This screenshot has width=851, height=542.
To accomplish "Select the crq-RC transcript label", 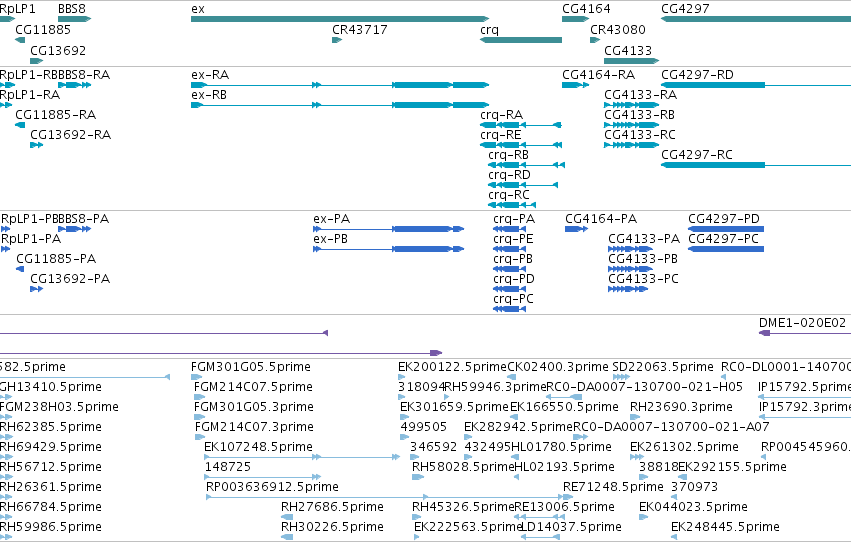I will coord(509,195).
